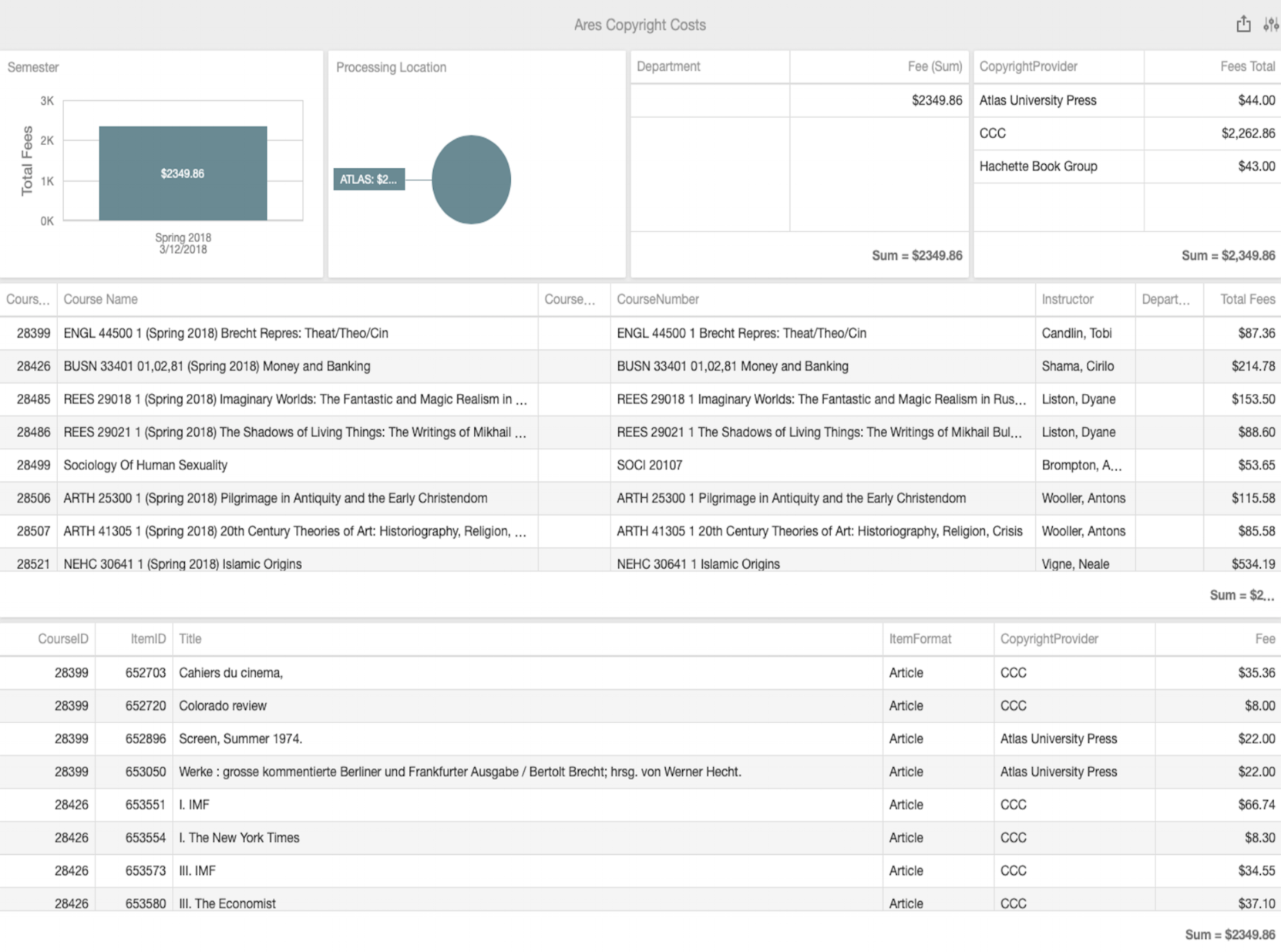Image resolution: width=1281 pixels, height=952 pixels.
Task: Open the share/export options
Action: pos(1243,24)
